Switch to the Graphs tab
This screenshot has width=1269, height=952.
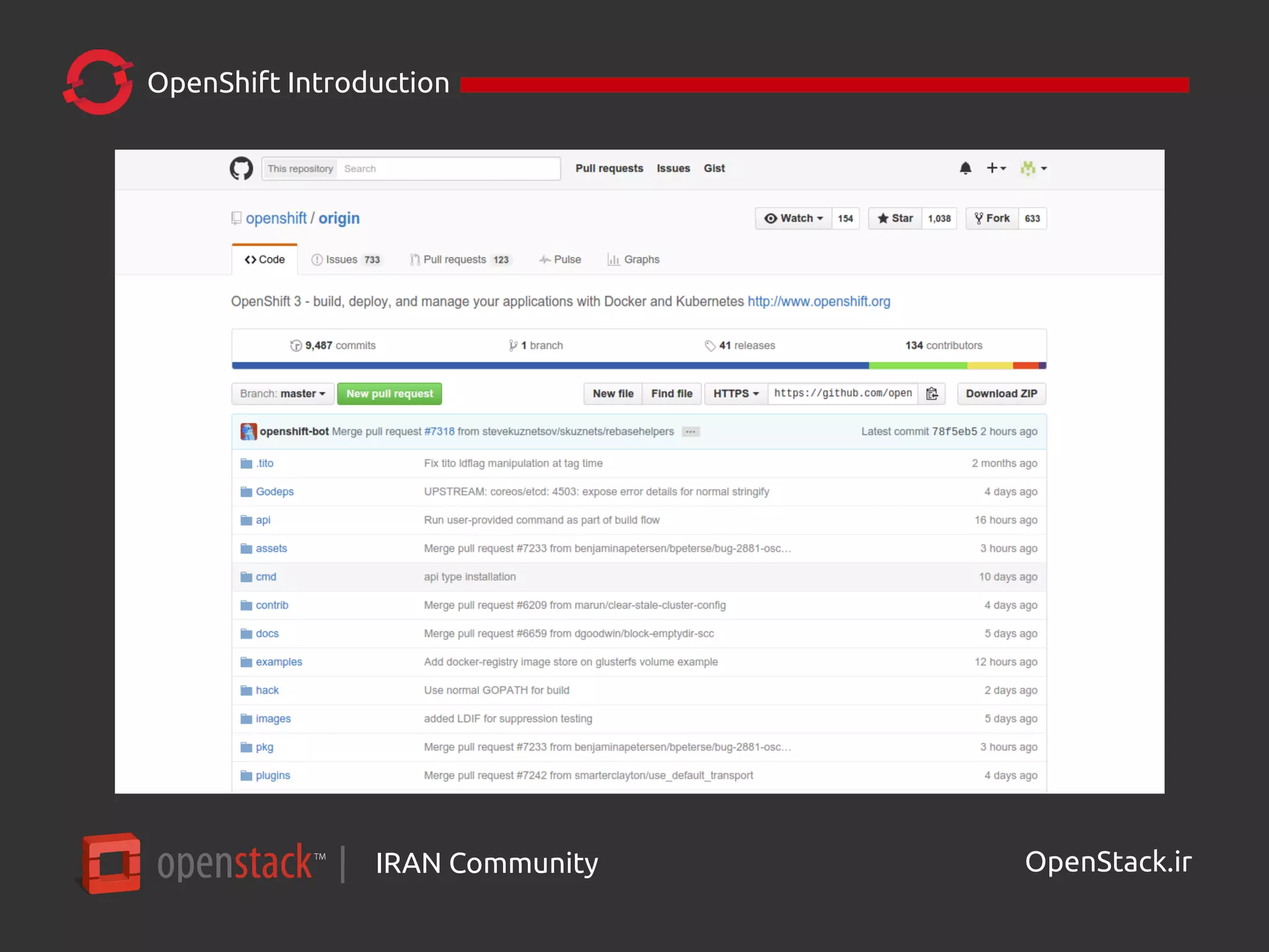pos(633,260)
